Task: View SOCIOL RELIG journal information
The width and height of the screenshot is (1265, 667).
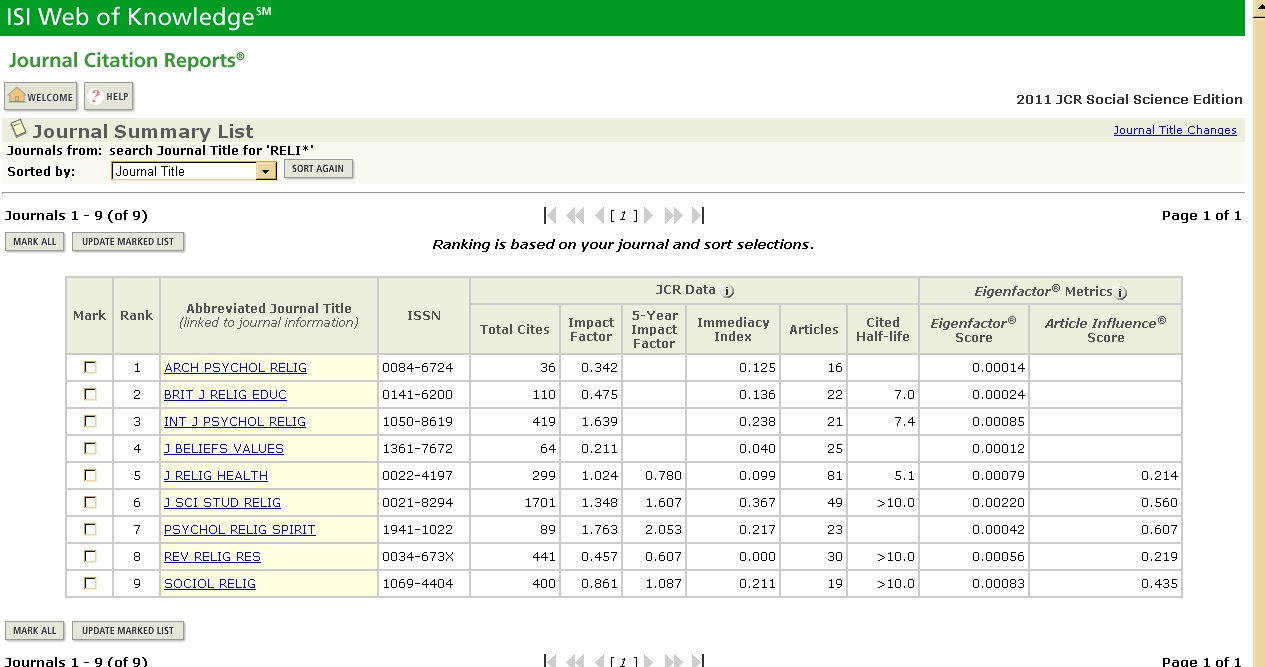Action: tap(210, 584)
